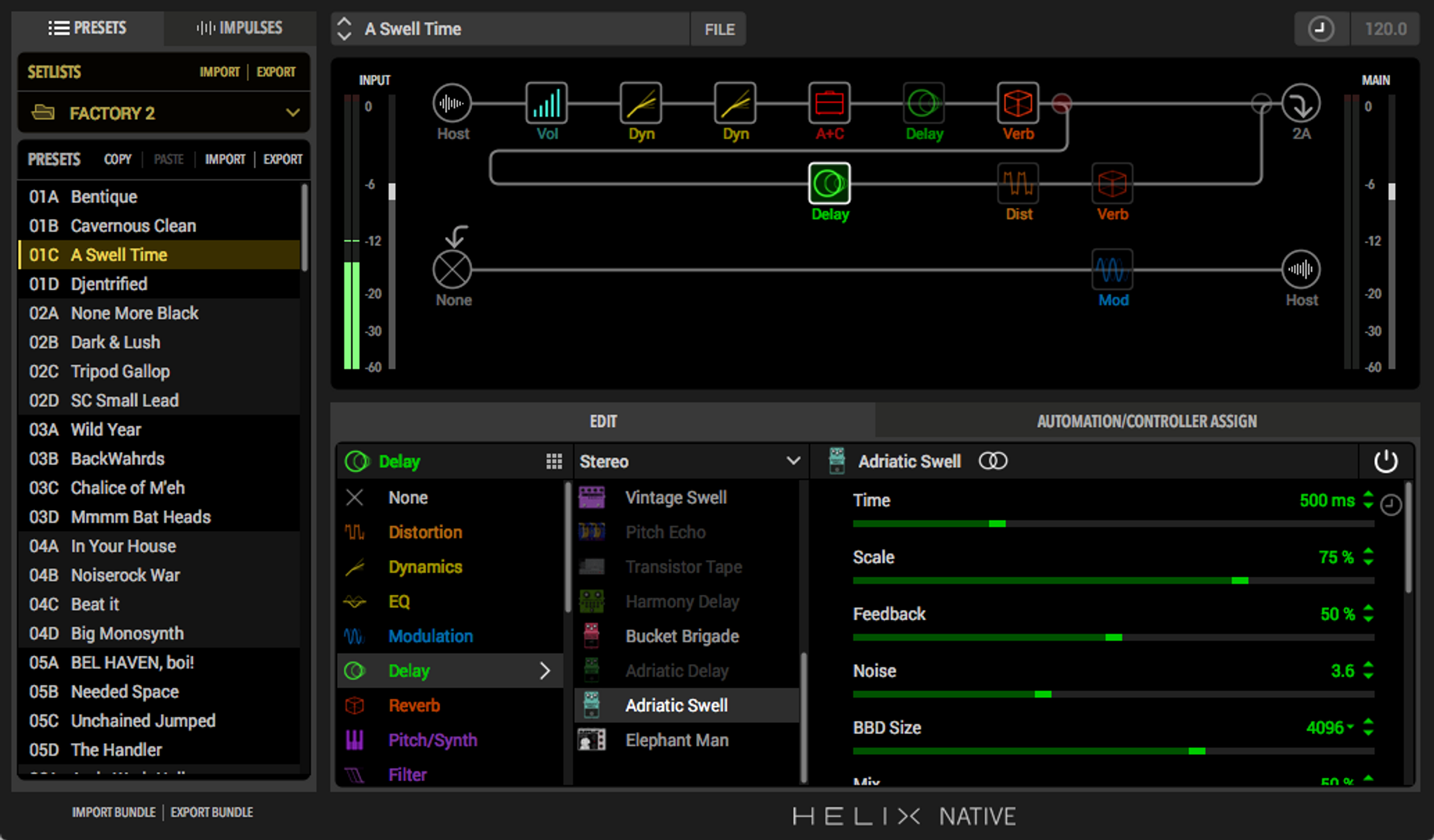1434x840 pixels.
Task: Click the None input block icon
Action: [x=452, y=269]
